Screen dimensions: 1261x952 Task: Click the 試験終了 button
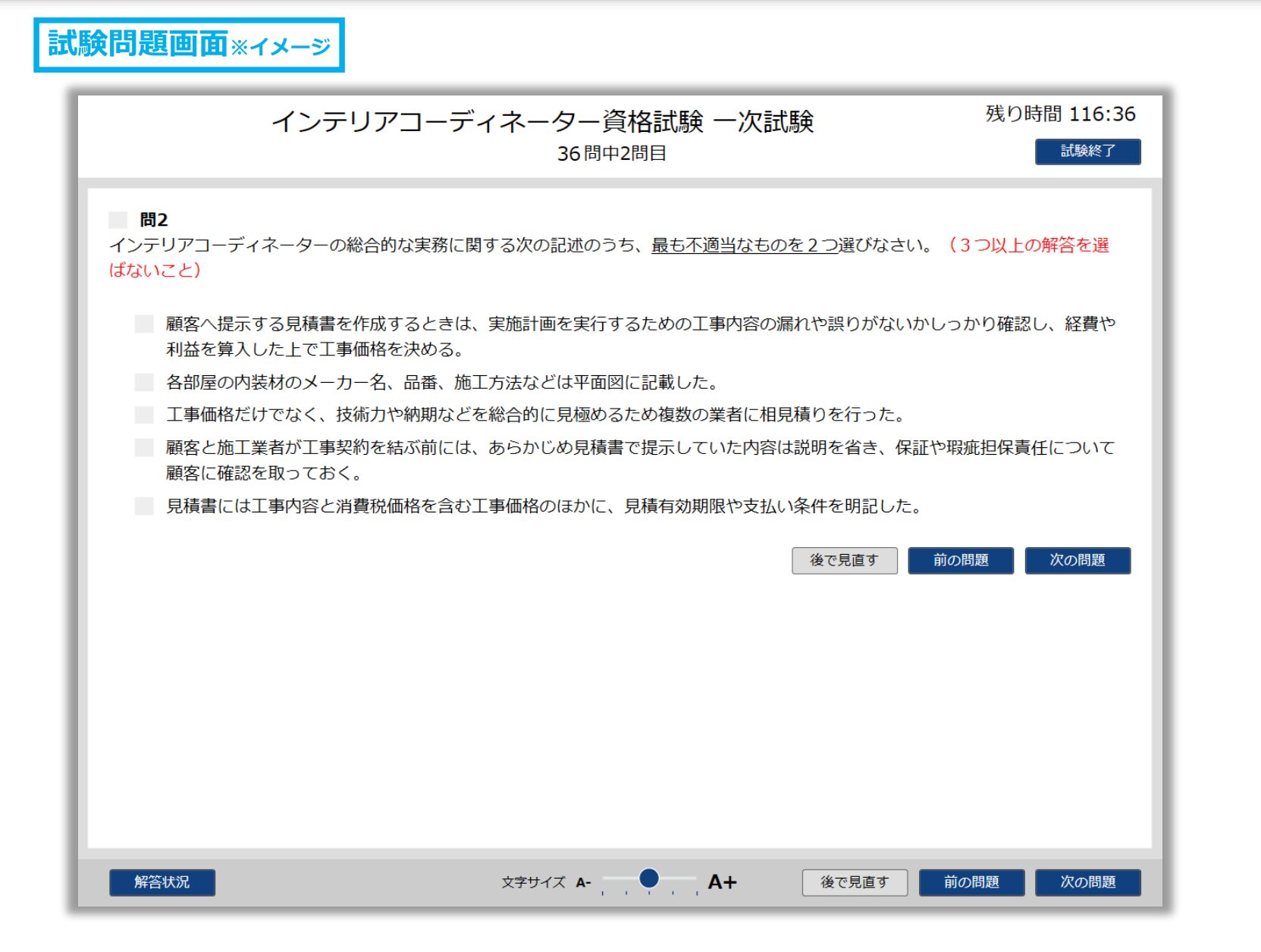point(1087,152)
